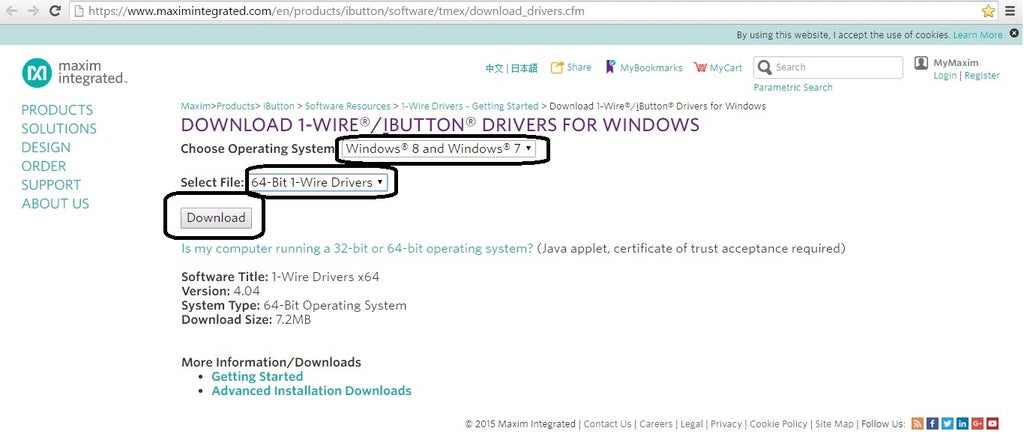Click the Share icon
The image size is (1024, 440).
coord(557,67)
